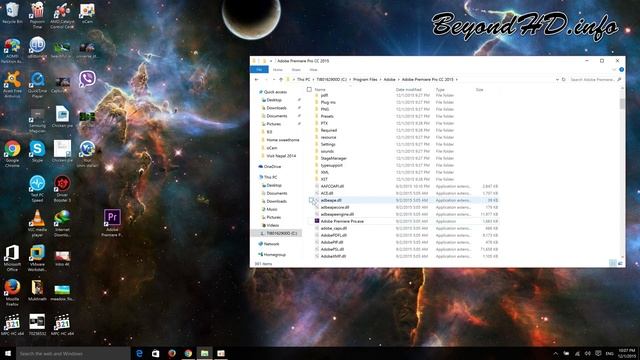The height and width of the screenshot is (360, 640).
Task: Launch Google Chrome from the desktop
Action: (x=12, y=153)
